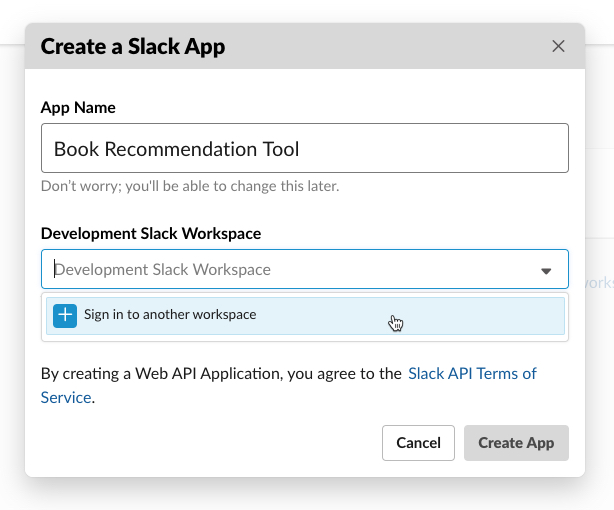Click the Create App button
614x510 pixels.
point(516,443)
